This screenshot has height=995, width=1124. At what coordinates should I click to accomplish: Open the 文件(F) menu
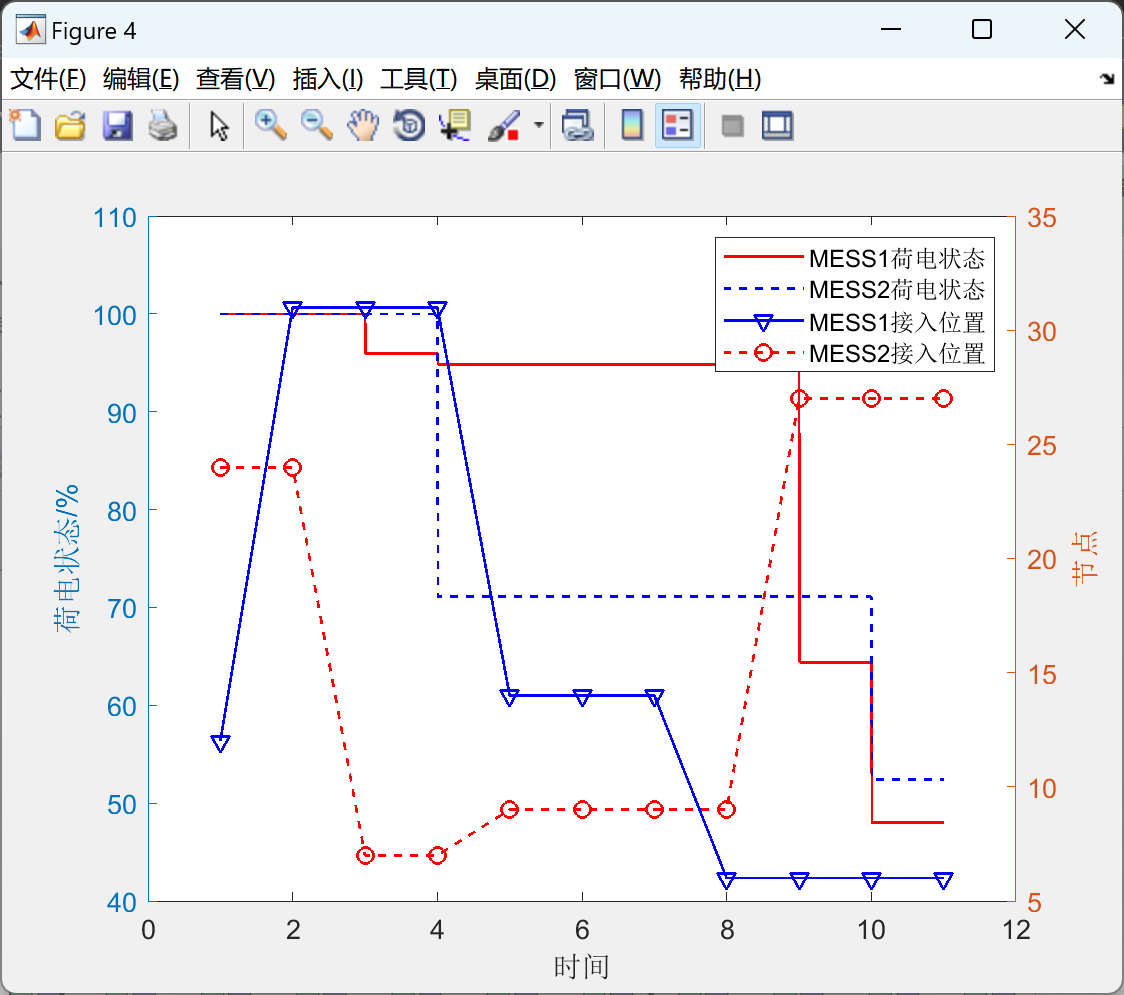click(x=40, y=79)
